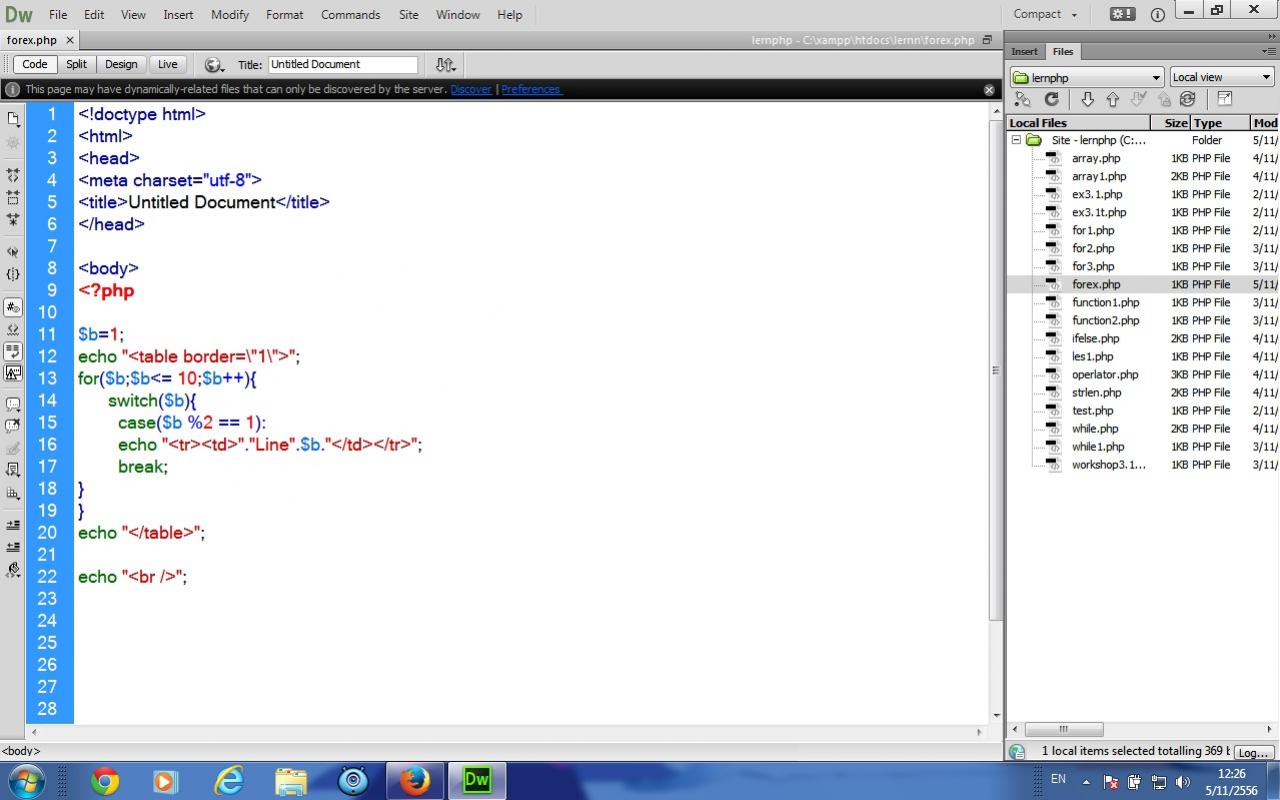The image size is (1280, 800).
Task: Toggle Syntax Error Alerts in Info Bar
Action: click(13, 373)
